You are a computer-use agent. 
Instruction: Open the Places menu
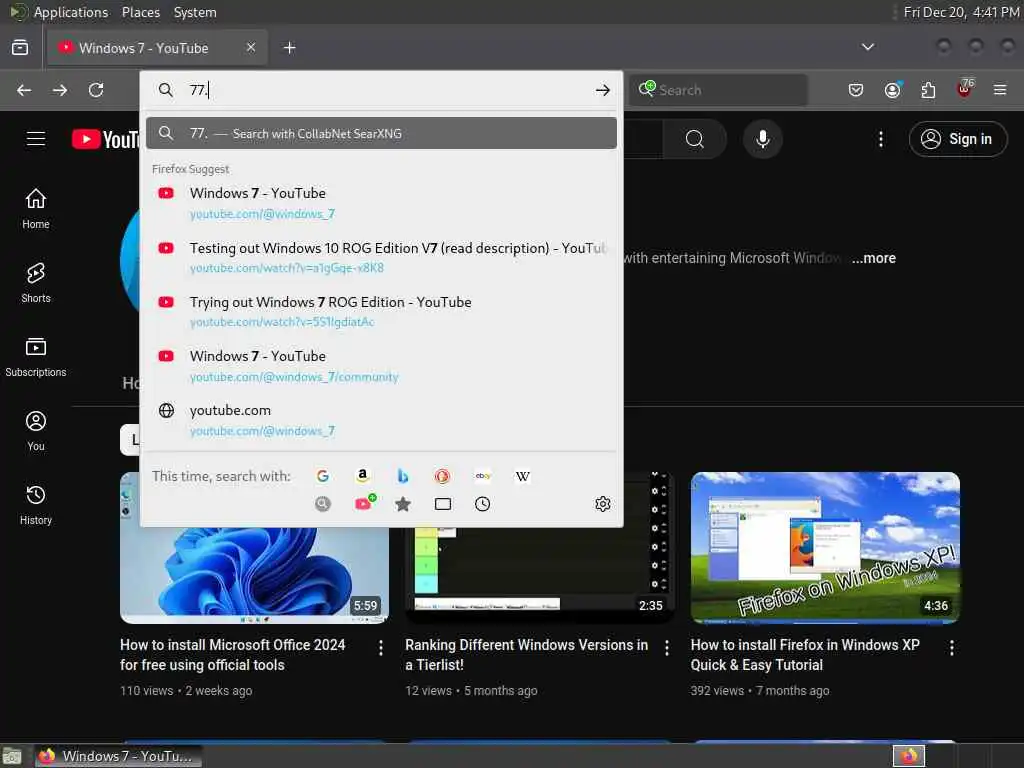pos(140,12)
